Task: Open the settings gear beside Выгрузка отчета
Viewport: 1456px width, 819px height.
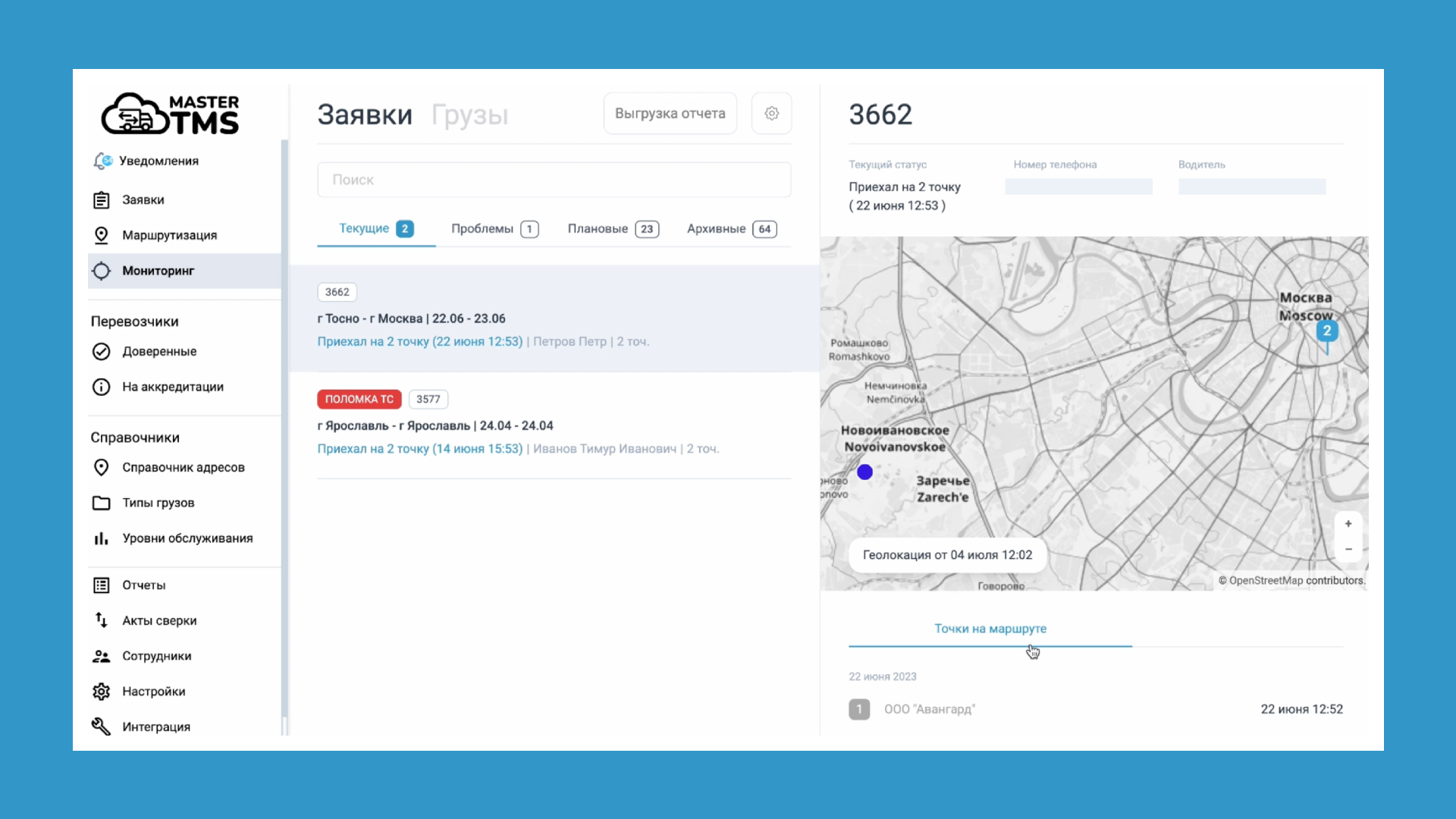Action: (771, 114)
